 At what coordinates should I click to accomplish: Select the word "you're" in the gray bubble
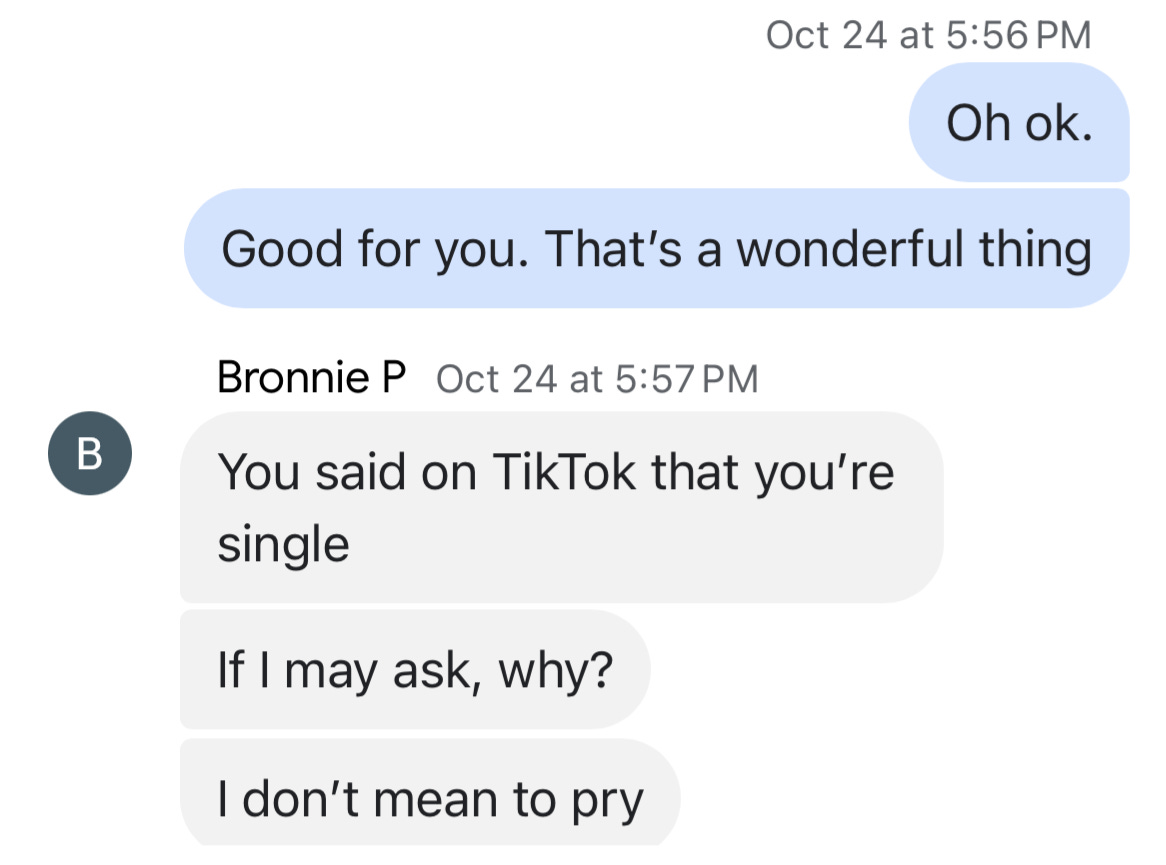coord(825,474)
